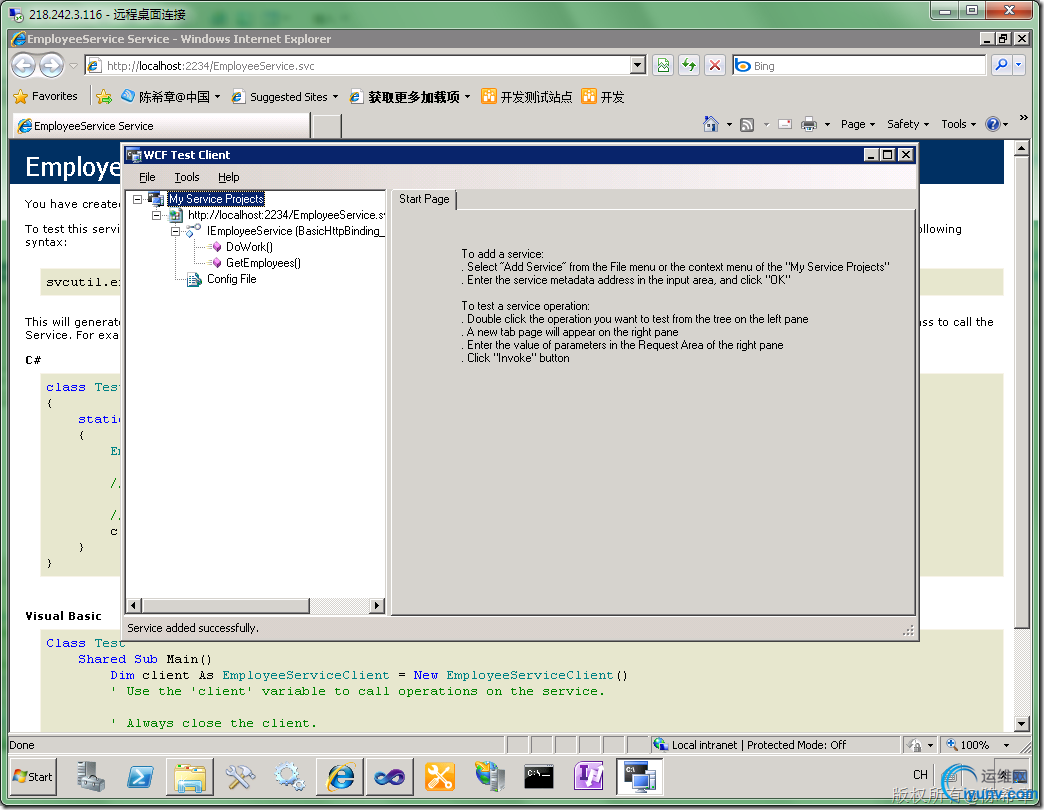1044x810 pixels.
Task: Collapse the IEmployeeService BasicHttpBinding node
Action: point(176,231)
